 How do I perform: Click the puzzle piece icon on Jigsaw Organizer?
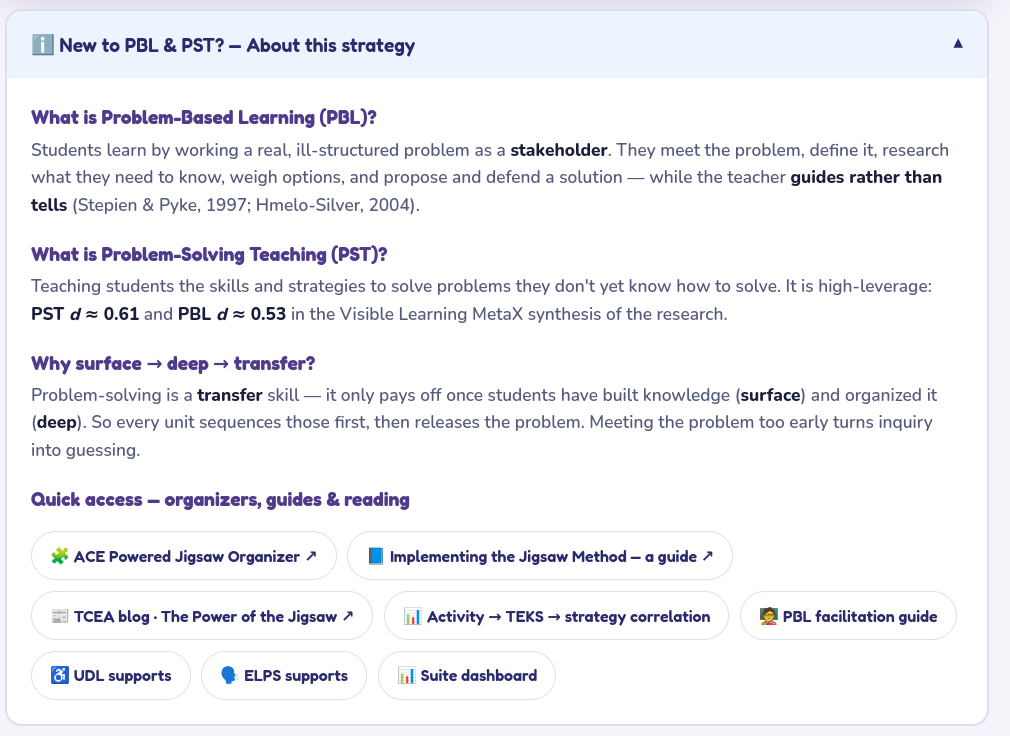coord(59,556)
